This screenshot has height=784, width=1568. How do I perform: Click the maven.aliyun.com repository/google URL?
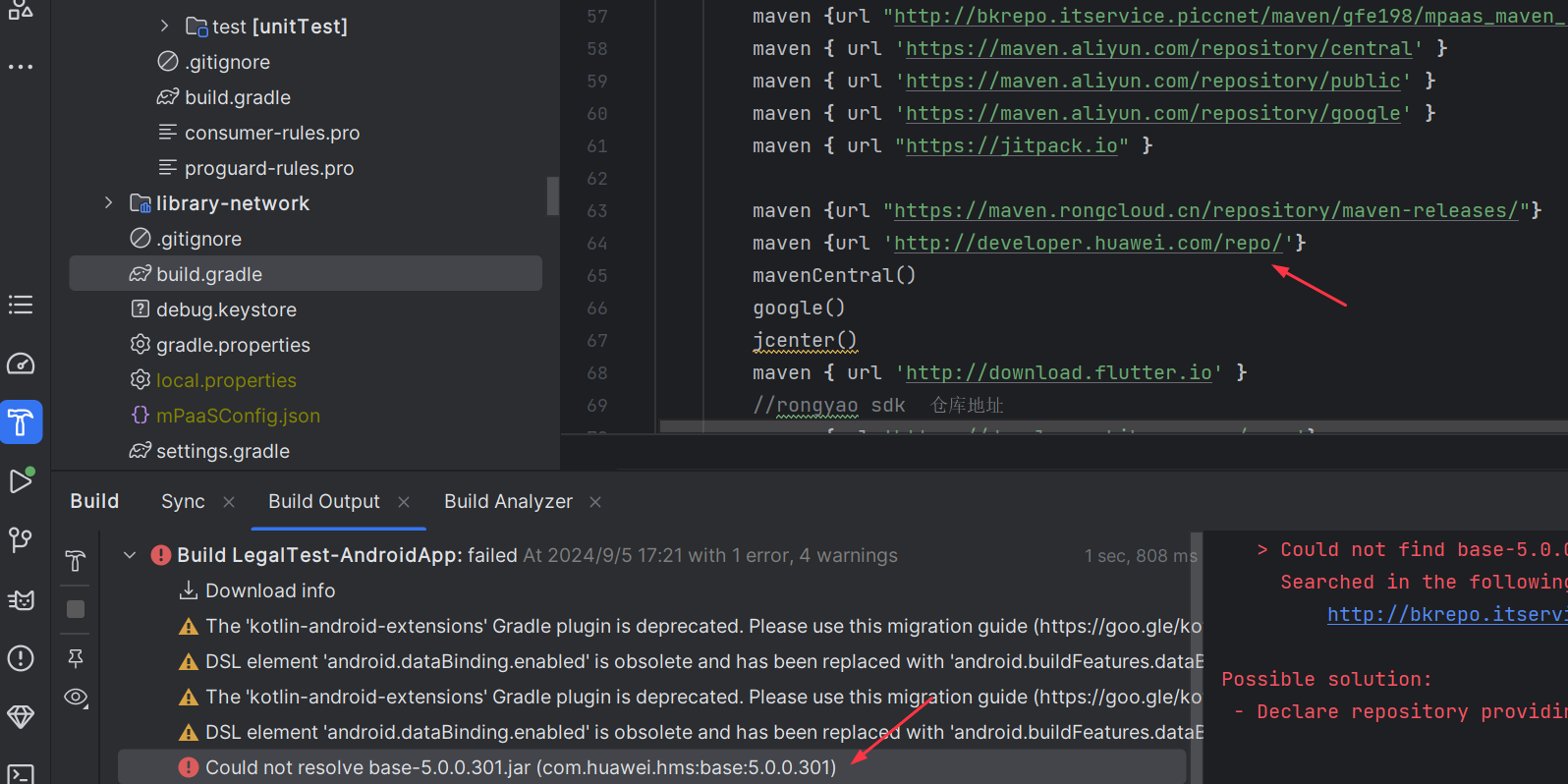1153,113
